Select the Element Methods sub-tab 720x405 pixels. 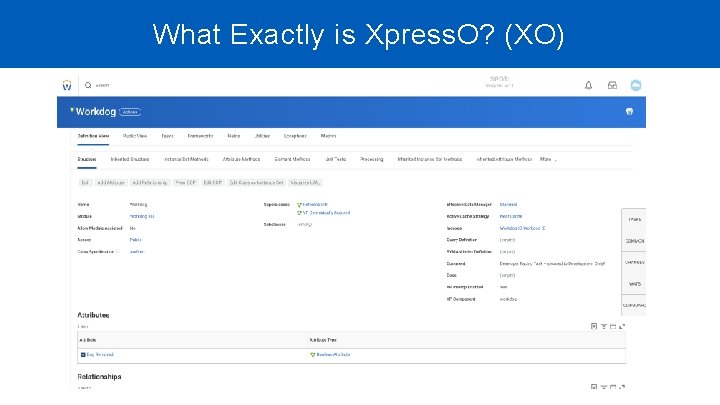(x=292, y=159)
